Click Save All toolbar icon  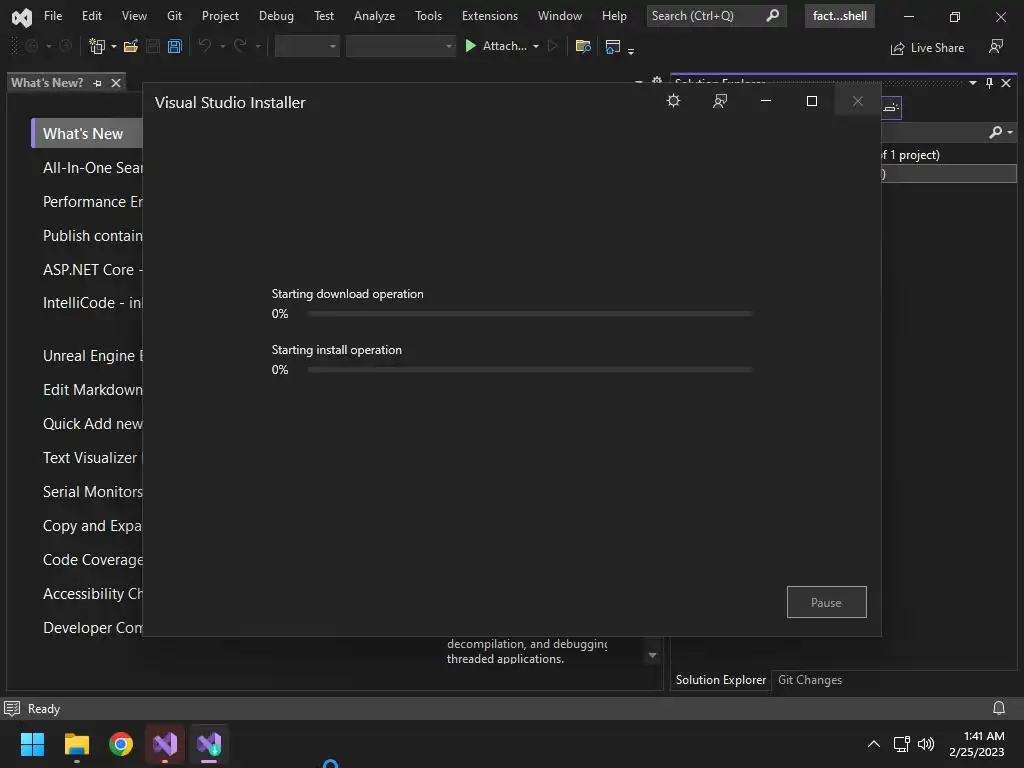174,46
